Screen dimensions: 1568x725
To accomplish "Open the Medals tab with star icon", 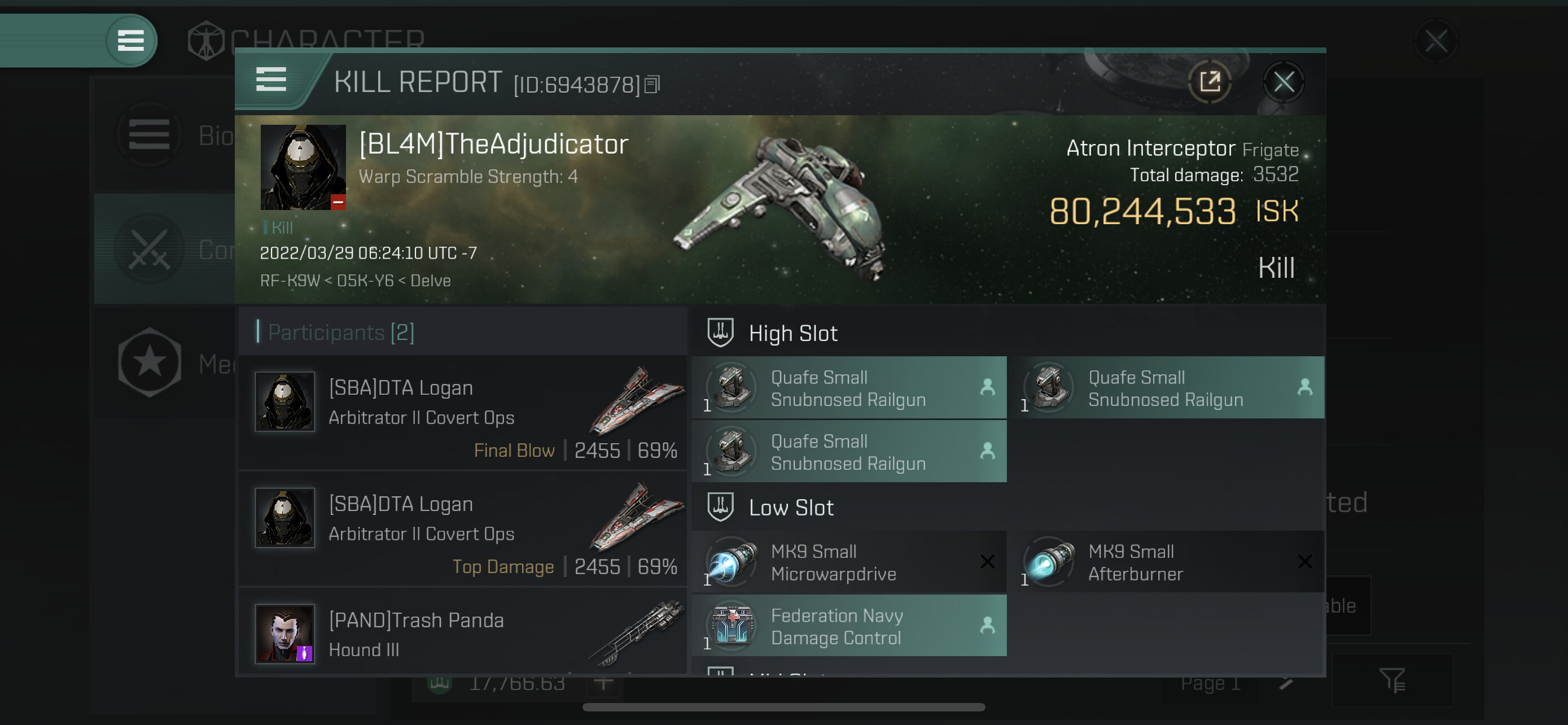I will [x=164, y=364].
